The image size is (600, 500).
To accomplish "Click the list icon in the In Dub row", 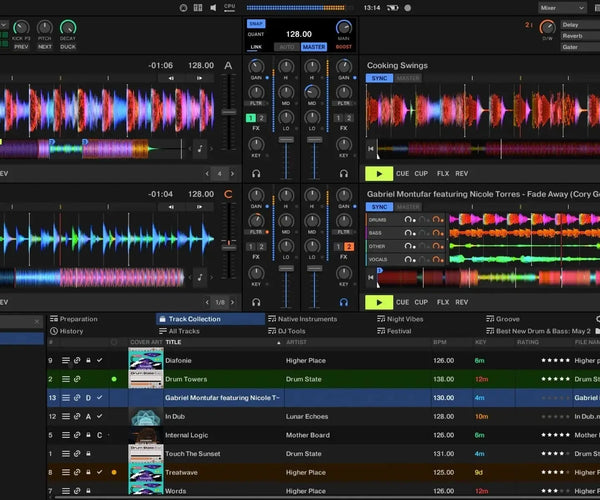I will click(66, 416).
